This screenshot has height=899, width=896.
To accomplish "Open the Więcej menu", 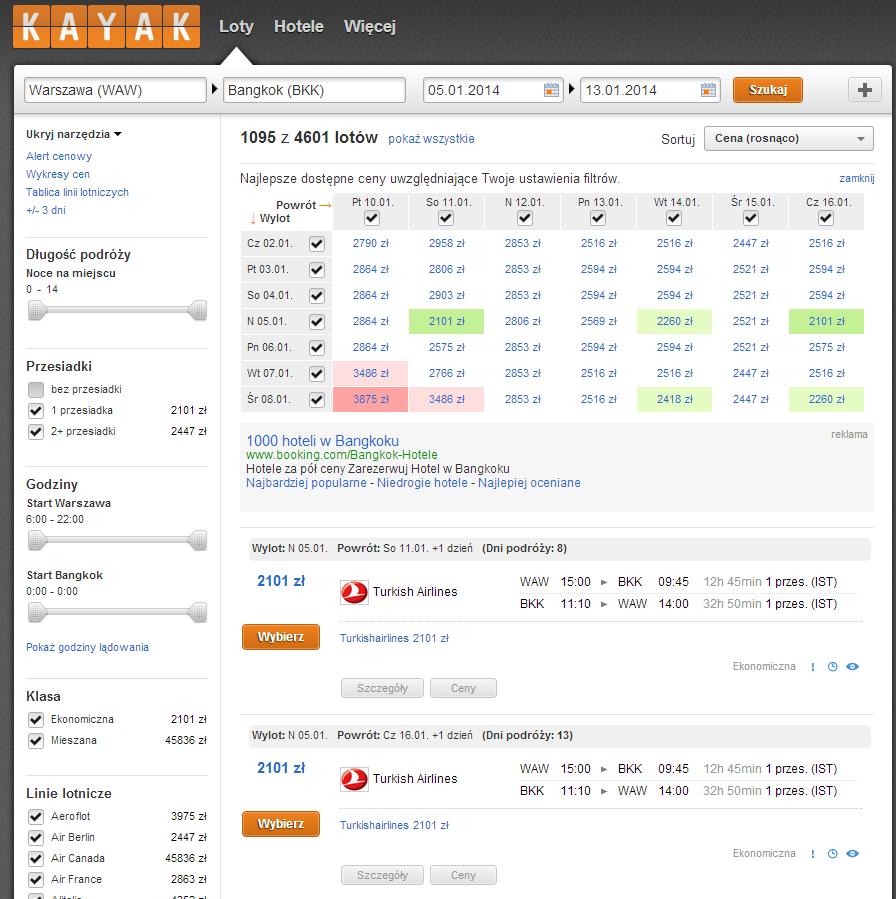I will [370, 26].
